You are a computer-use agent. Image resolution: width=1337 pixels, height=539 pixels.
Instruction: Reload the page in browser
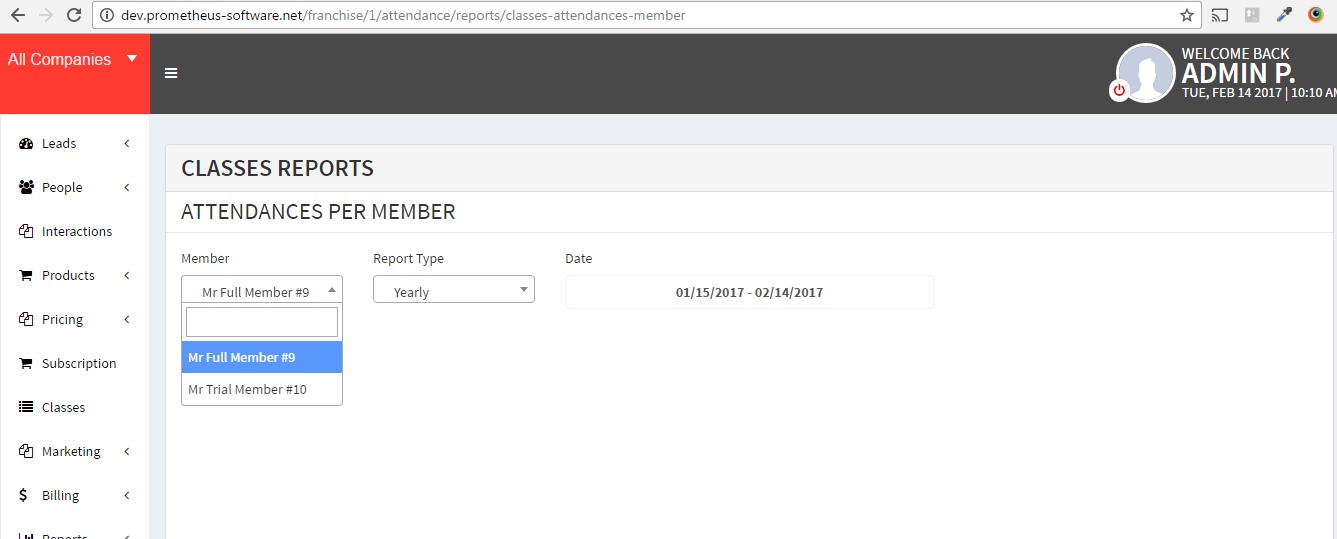pos(73,15)
